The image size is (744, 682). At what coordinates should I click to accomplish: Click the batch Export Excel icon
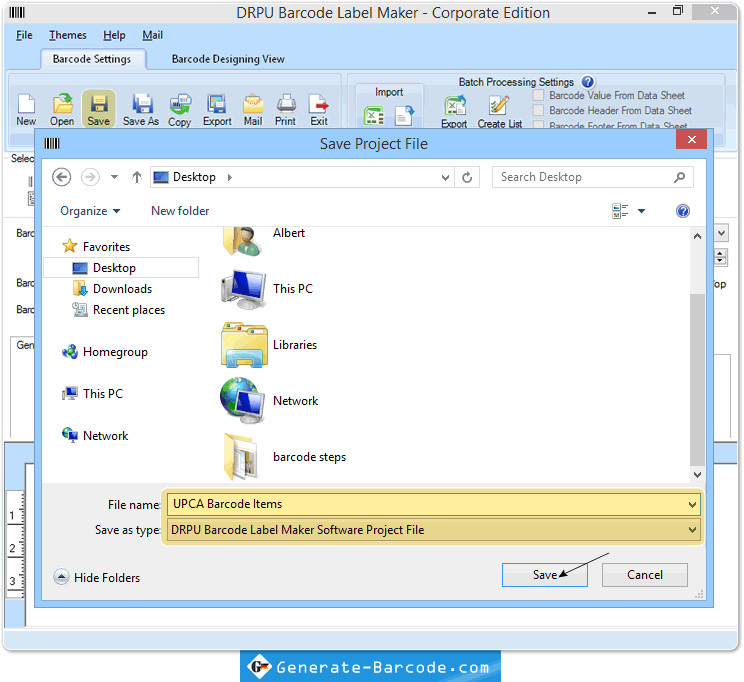tap(454, 112)
